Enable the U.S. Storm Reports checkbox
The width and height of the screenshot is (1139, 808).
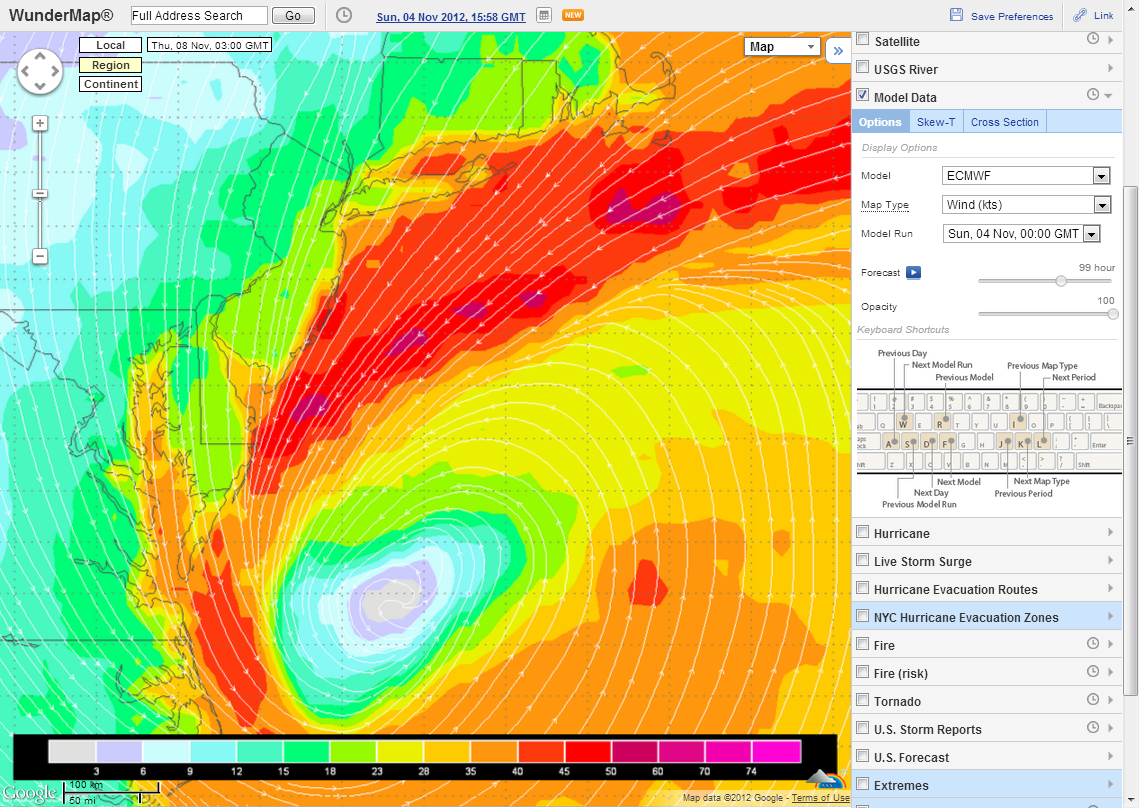click(x=863, y=728)
